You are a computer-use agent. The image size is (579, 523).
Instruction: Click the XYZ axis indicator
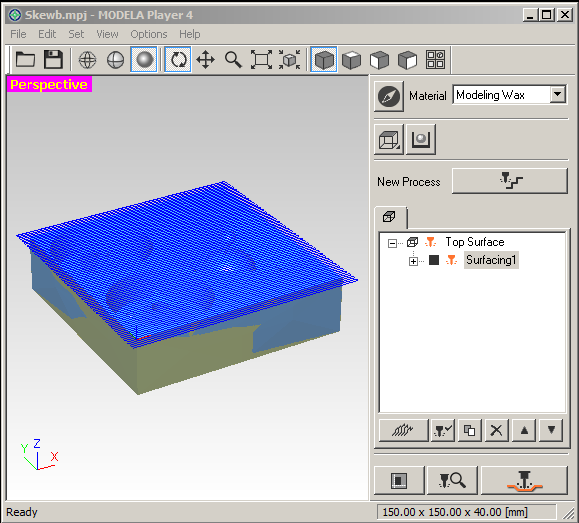pos(39,455)
